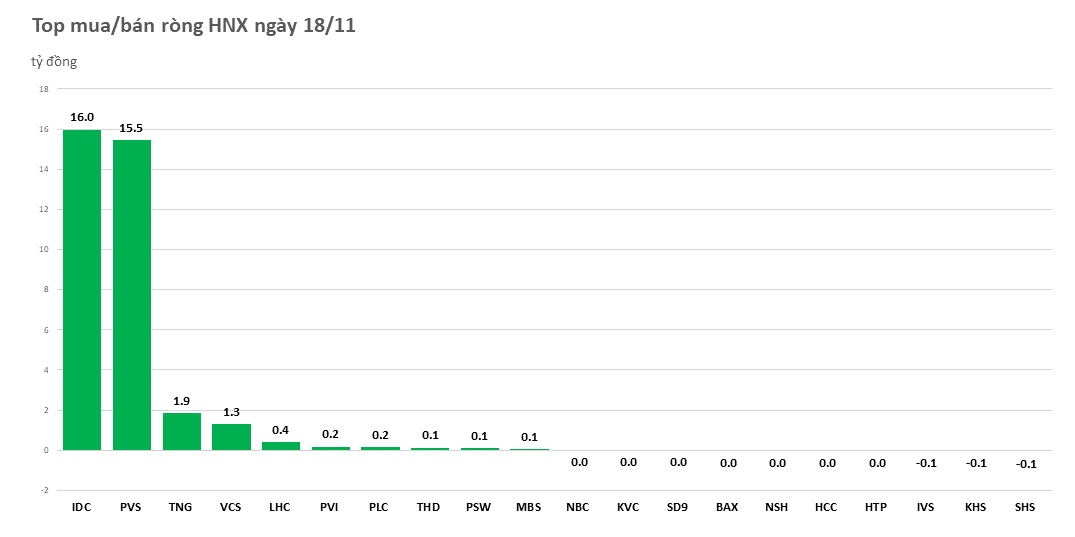Select the SHS ticker label
Viewport: 1075px width, 537px height.
(x=1025, y=507)
